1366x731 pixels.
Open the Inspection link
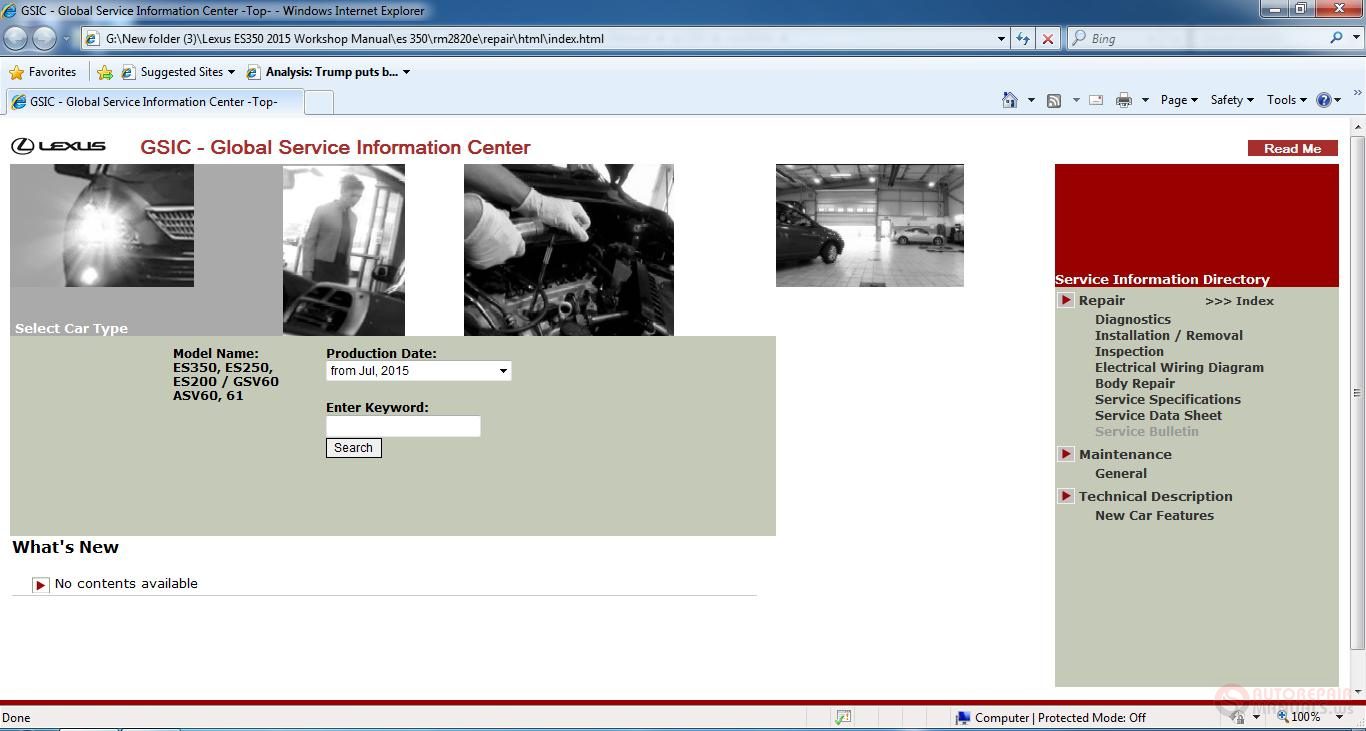coord(1129,352)
